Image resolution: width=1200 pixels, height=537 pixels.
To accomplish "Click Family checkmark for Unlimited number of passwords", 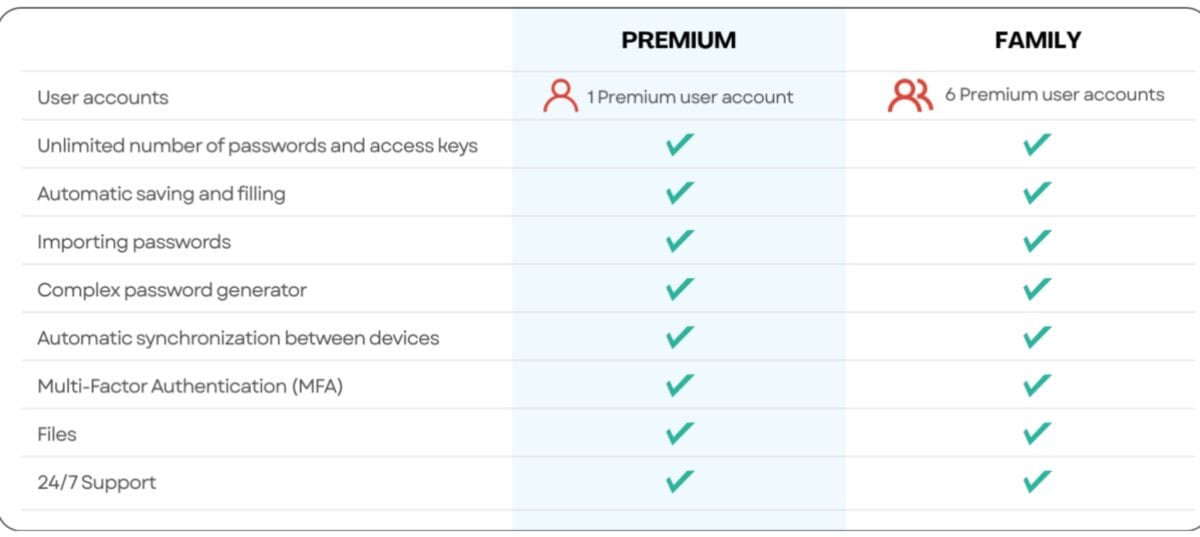I will click(1037, 145).
